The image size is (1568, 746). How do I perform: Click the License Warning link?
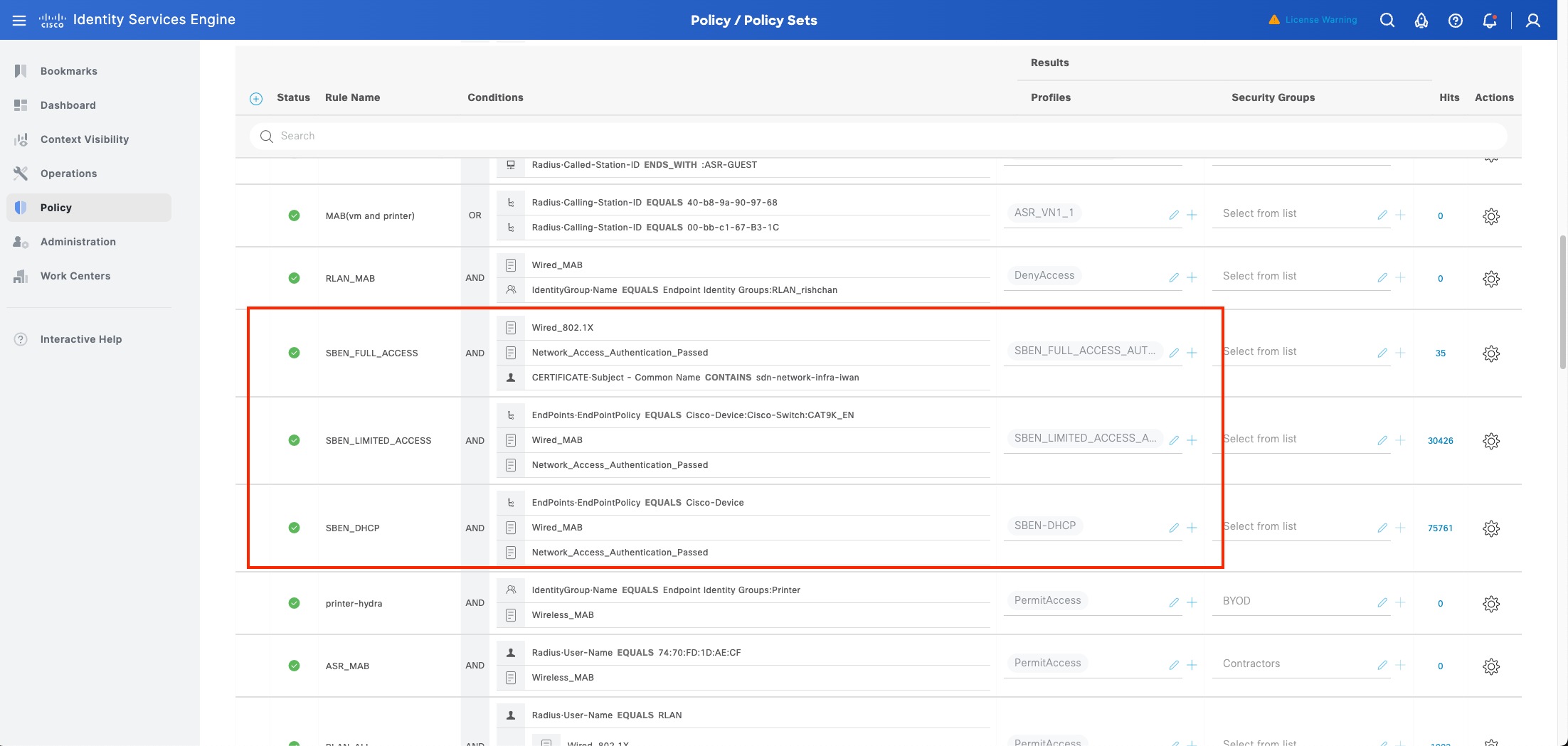point(1320,20)
